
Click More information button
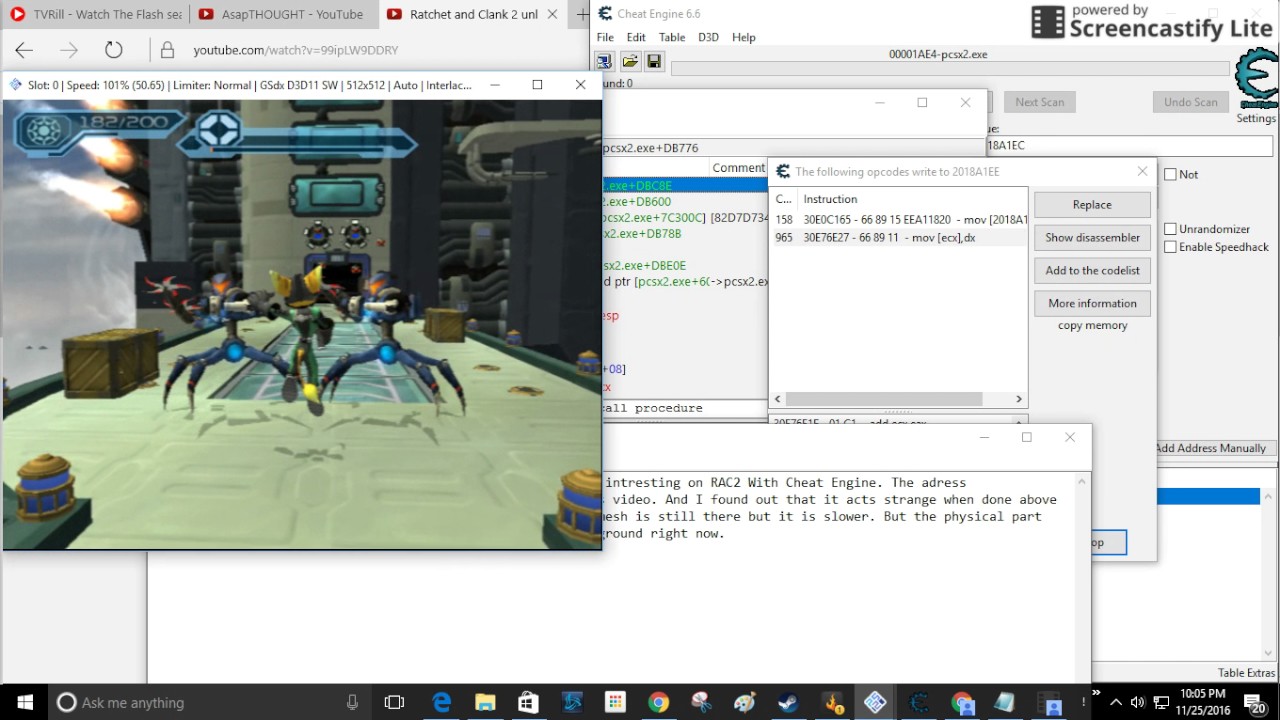pyautogui.click(x=1092, y=303)
